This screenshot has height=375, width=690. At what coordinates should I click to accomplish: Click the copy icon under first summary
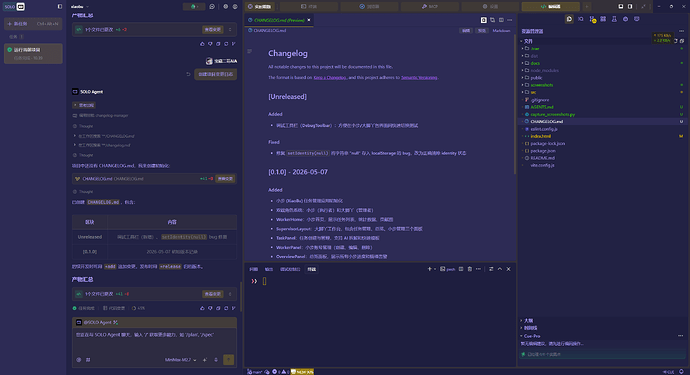coord(218,44)
